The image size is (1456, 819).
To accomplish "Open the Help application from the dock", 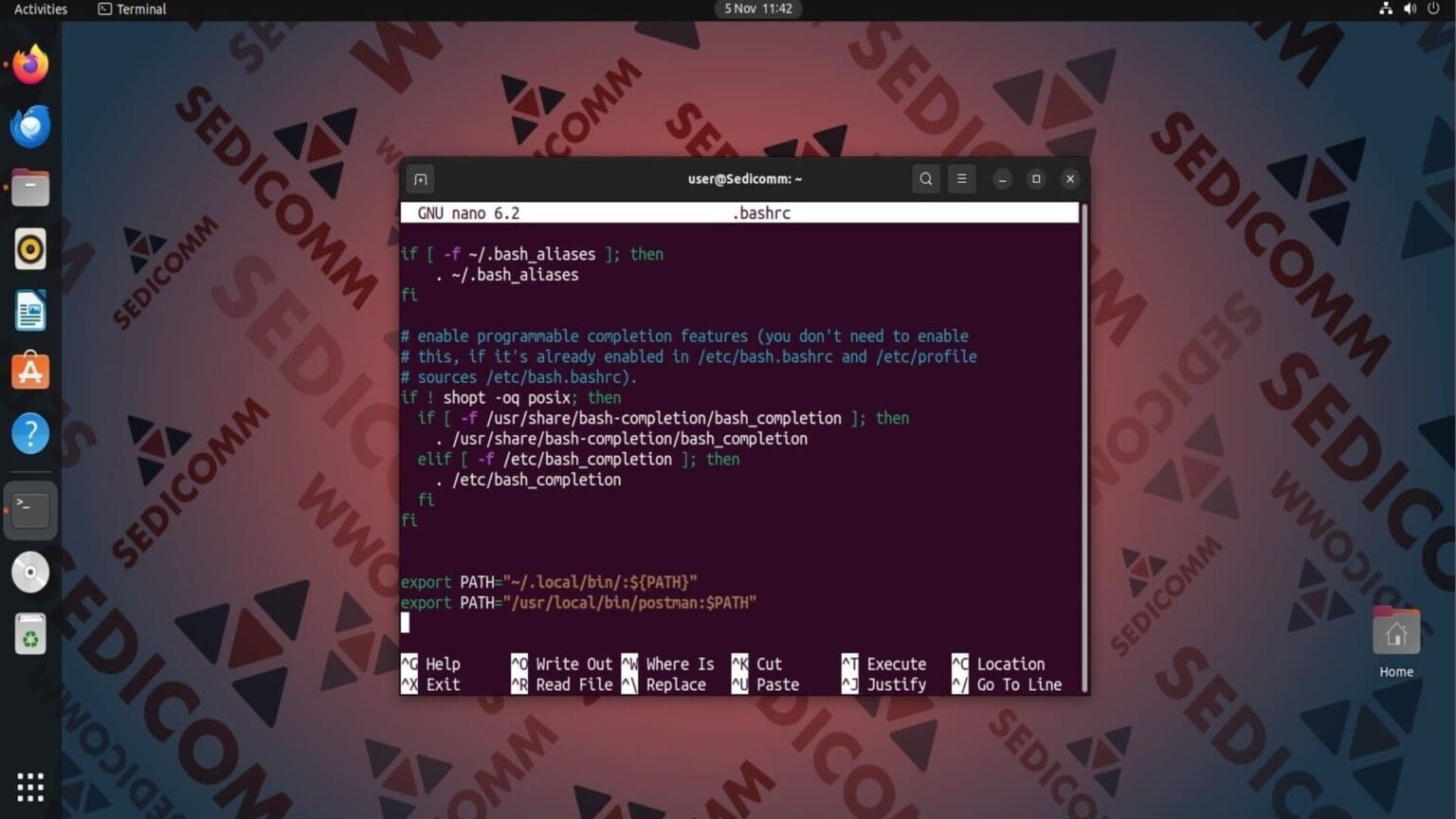I will pyautogui.click(x=28, y=432).
